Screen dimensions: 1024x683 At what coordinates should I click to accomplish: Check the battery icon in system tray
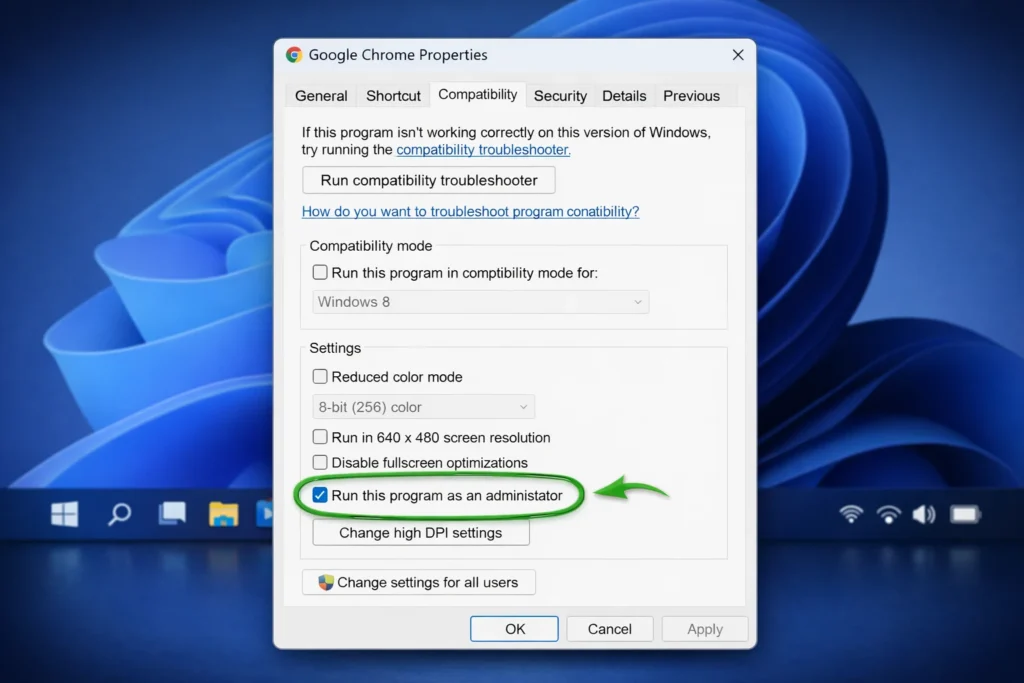(965, 514)
